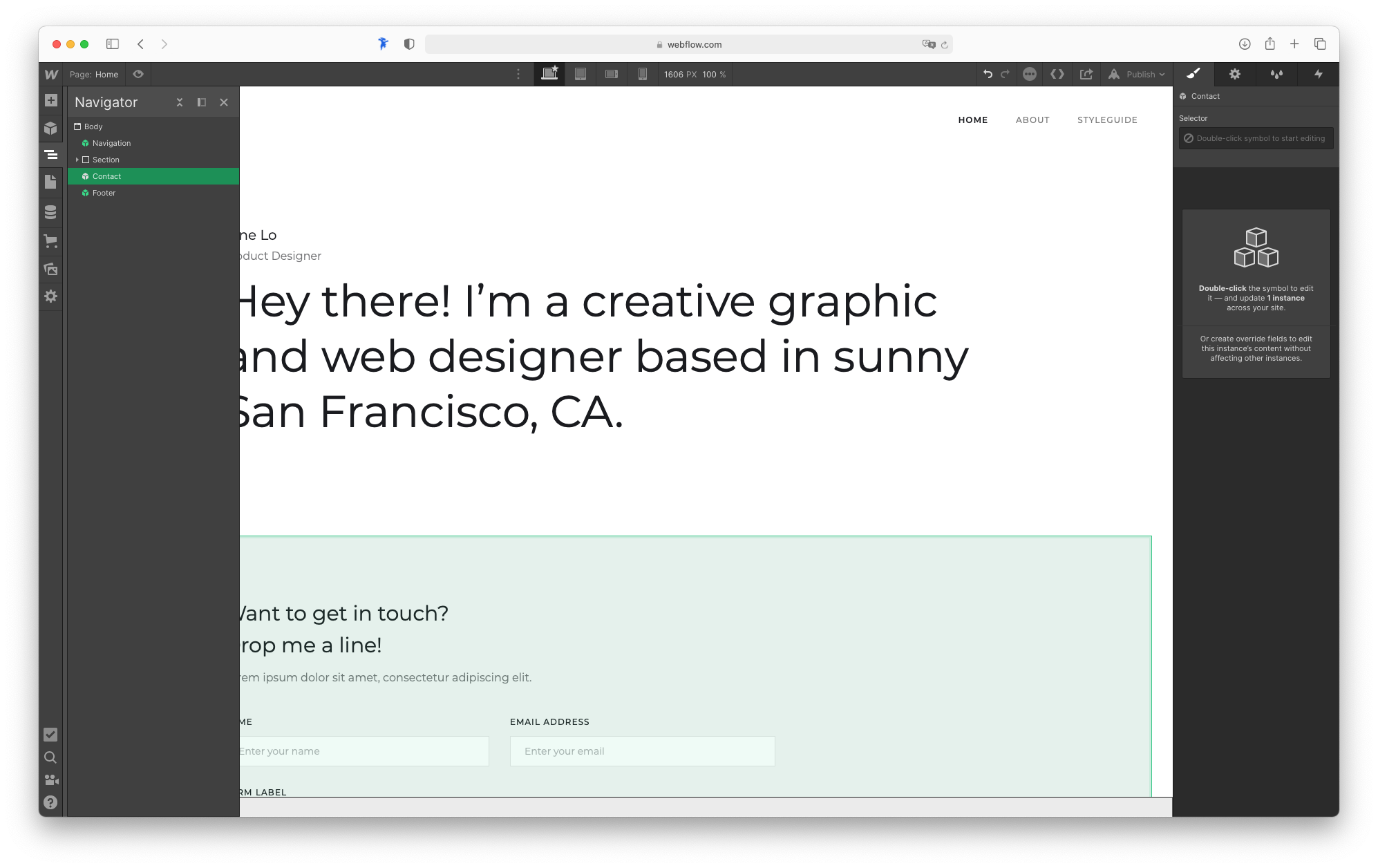This screenshot has width=1378, height=868.
Task: Open the extra breakpoint options menu
Action: (518, 74)
